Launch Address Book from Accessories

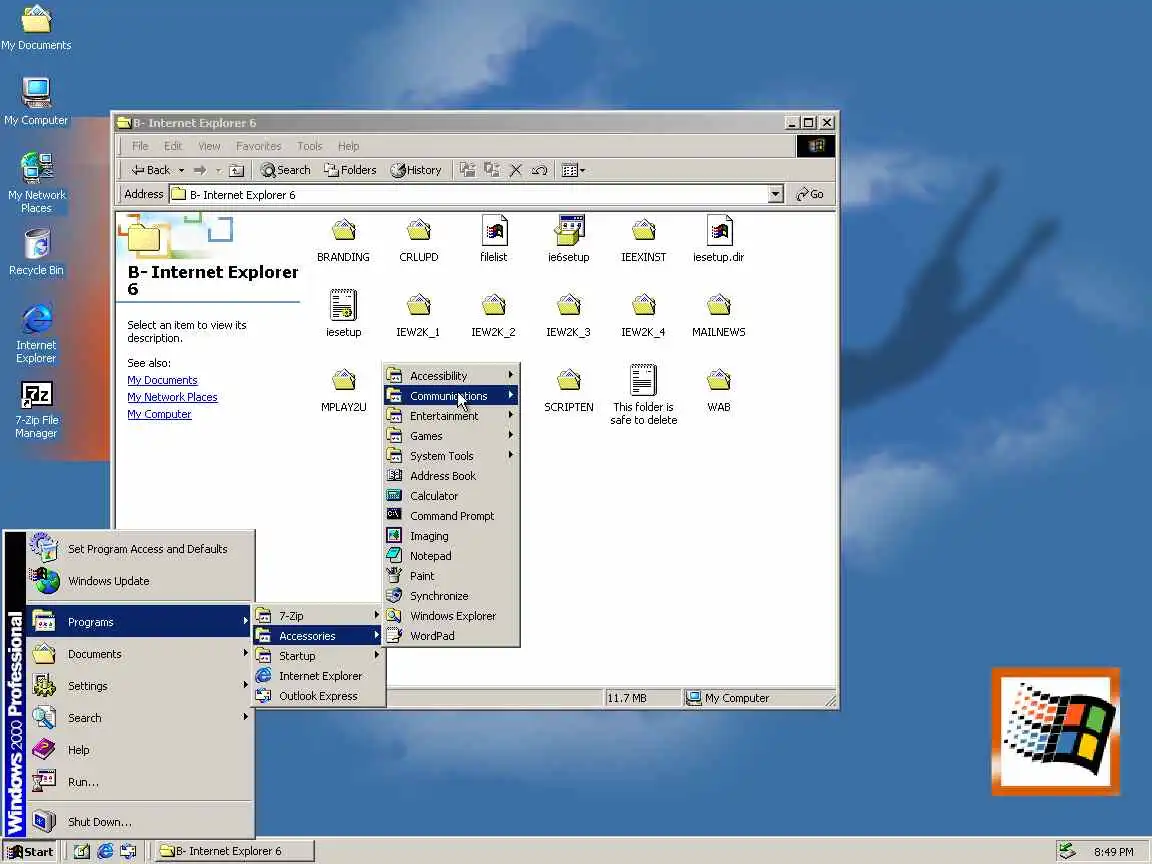pyautogui.click(x=451, y=475)
